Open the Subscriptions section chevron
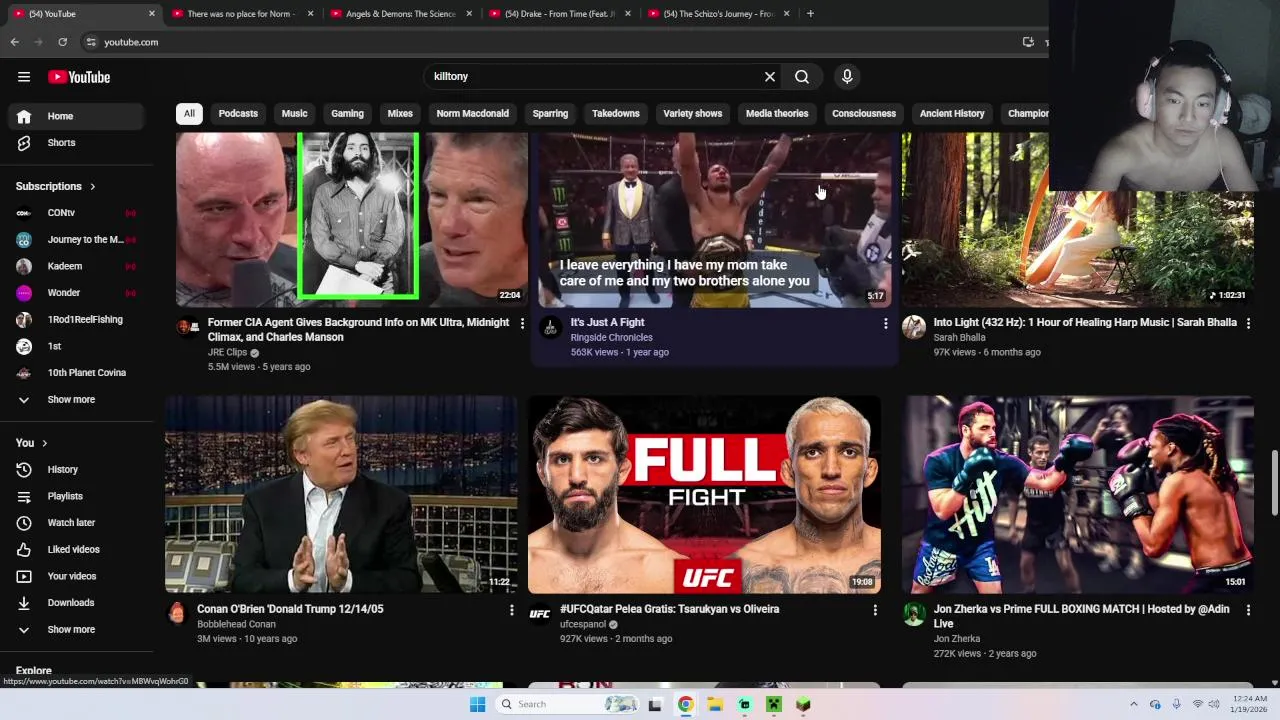The width and height of the screenshot is (1280, 720). point(93,187)
